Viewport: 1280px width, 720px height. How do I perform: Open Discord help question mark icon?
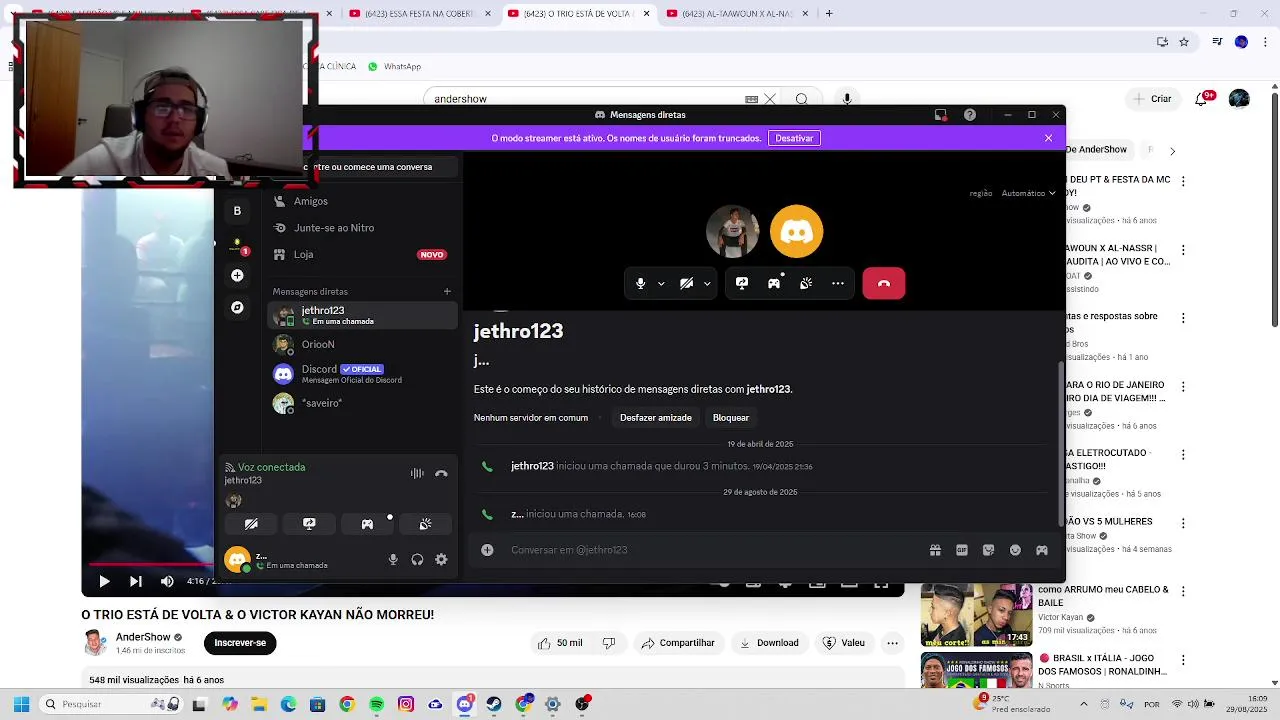point(970,115)
